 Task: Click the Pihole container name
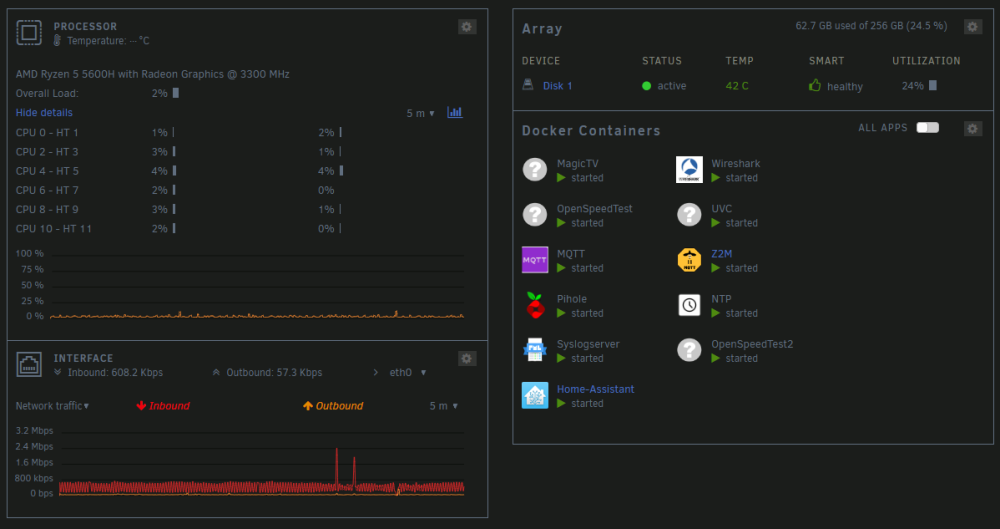point(571,299)
